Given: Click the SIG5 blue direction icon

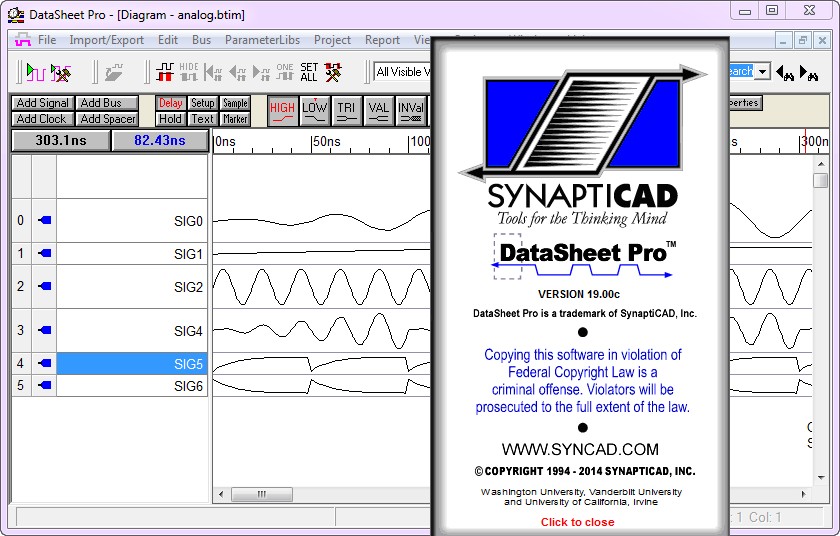Looking at the screenshot, I should (45, 363).
